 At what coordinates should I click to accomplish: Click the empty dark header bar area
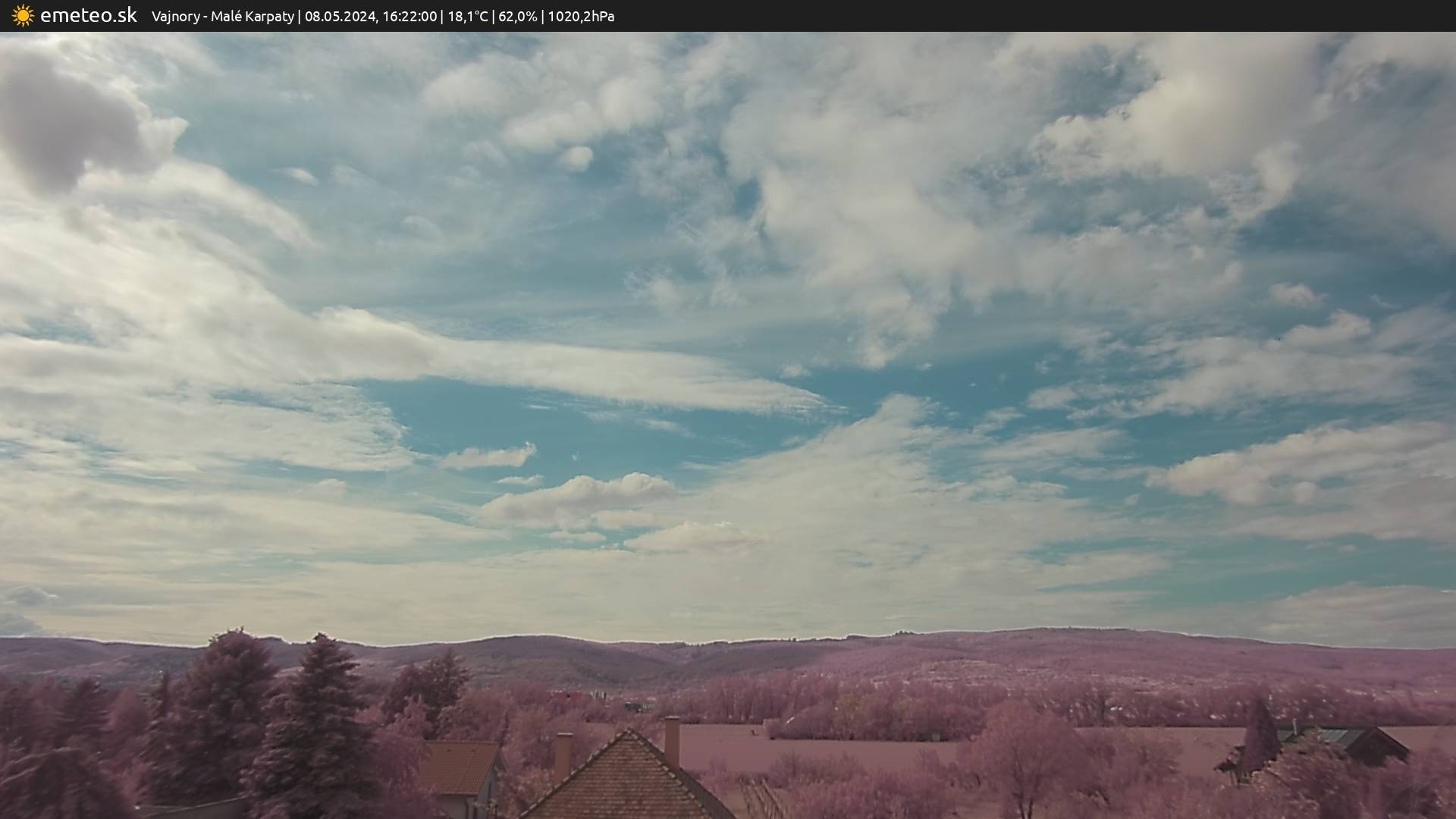1062,16
